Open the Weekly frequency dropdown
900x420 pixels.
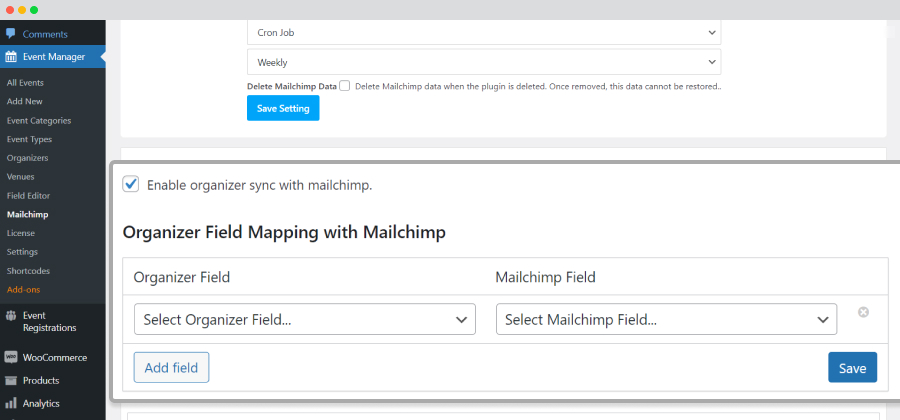pyautogui.click(x=484, y=61)
